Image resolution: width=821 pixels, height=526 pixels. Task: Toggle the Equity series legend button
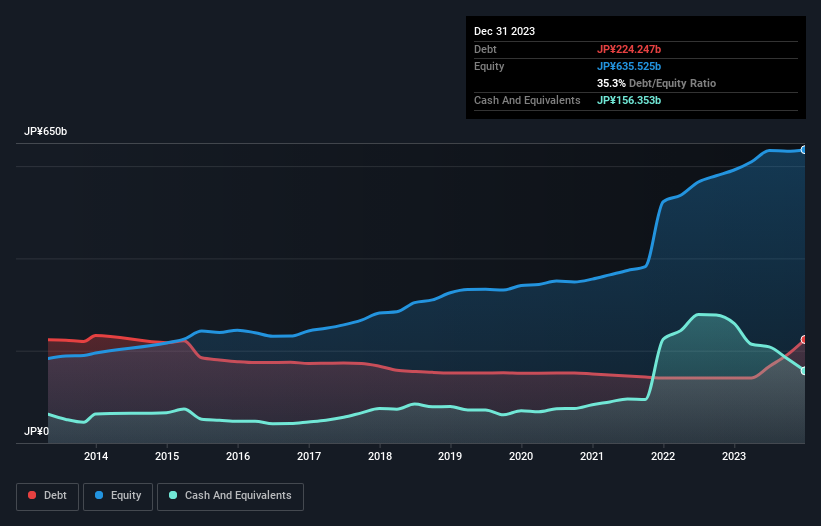coord(119,495)
